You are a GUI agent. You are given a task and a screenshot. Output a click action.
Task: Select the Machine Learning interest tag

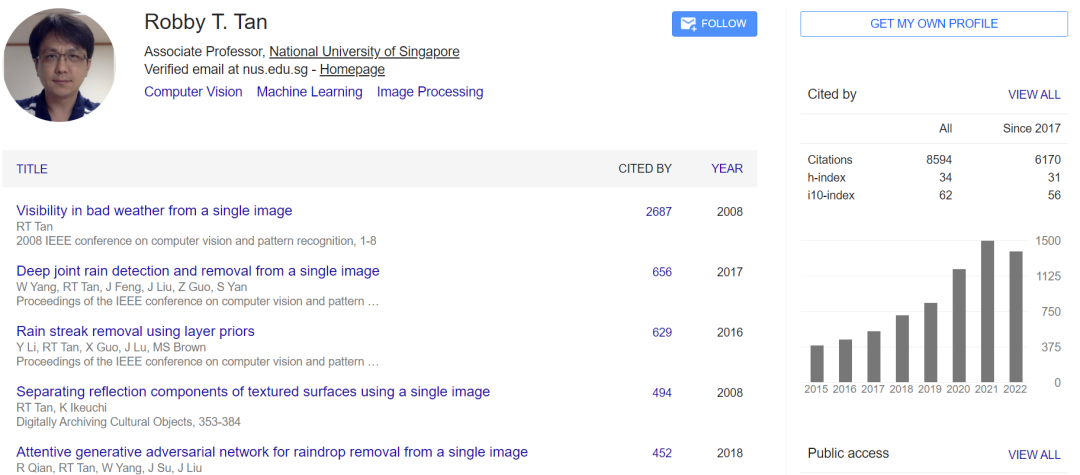(x=309, y=92)
